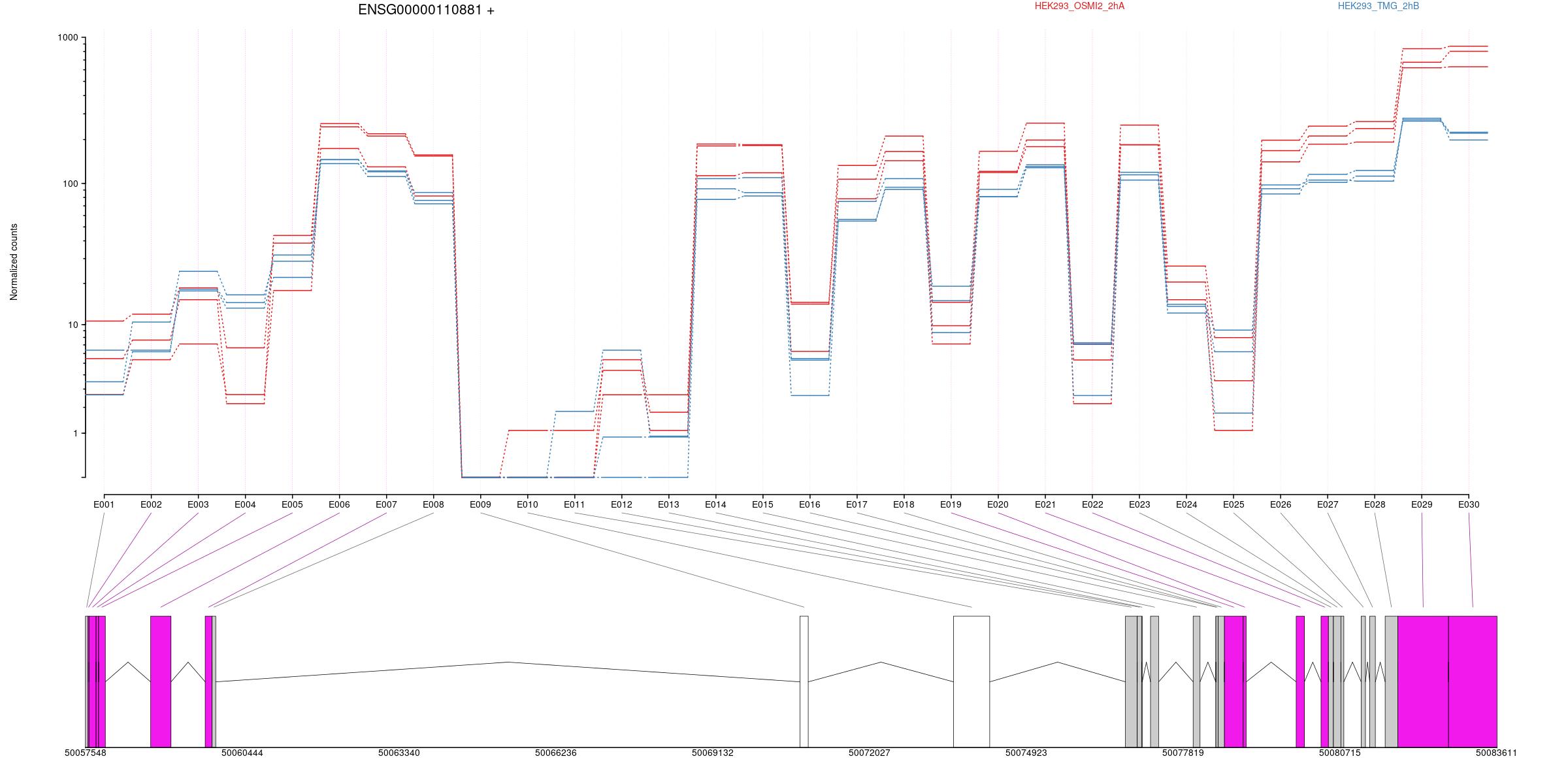Click exon label E021
The height and width of the screenshot is (784, 1568).
(1045, 504)
